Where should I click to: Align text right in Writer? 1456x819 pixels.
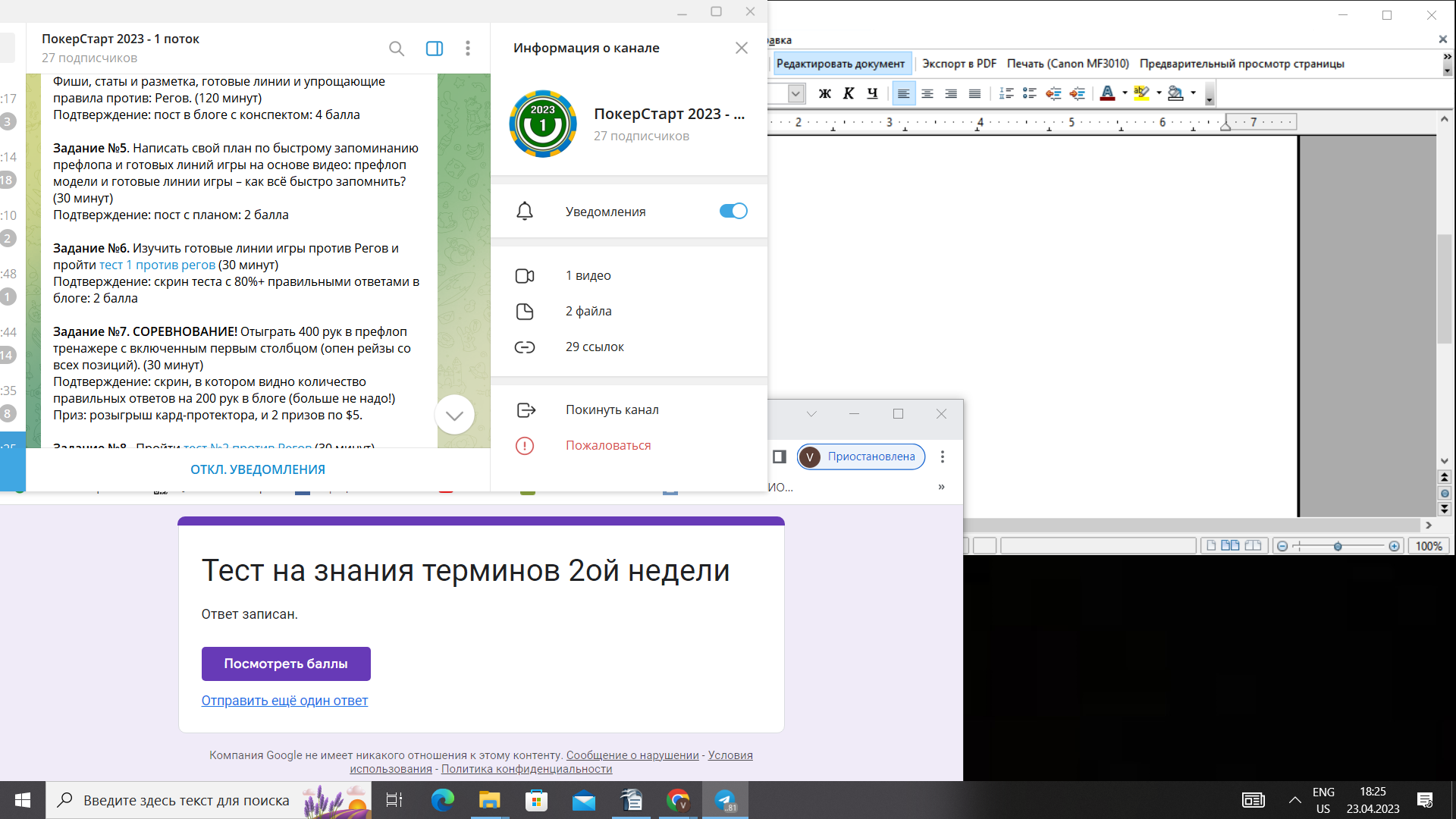[x=951, y=93]
